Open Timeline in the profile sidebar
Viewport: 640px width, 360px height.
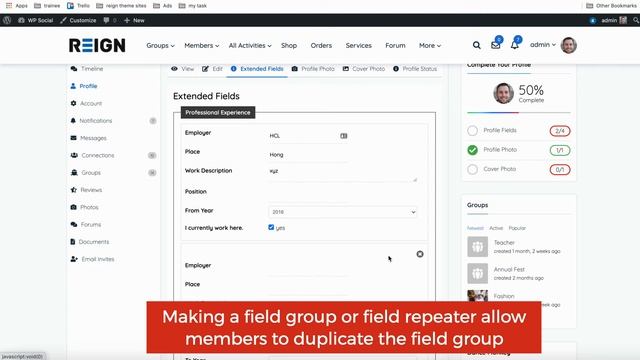pos(87,69)
